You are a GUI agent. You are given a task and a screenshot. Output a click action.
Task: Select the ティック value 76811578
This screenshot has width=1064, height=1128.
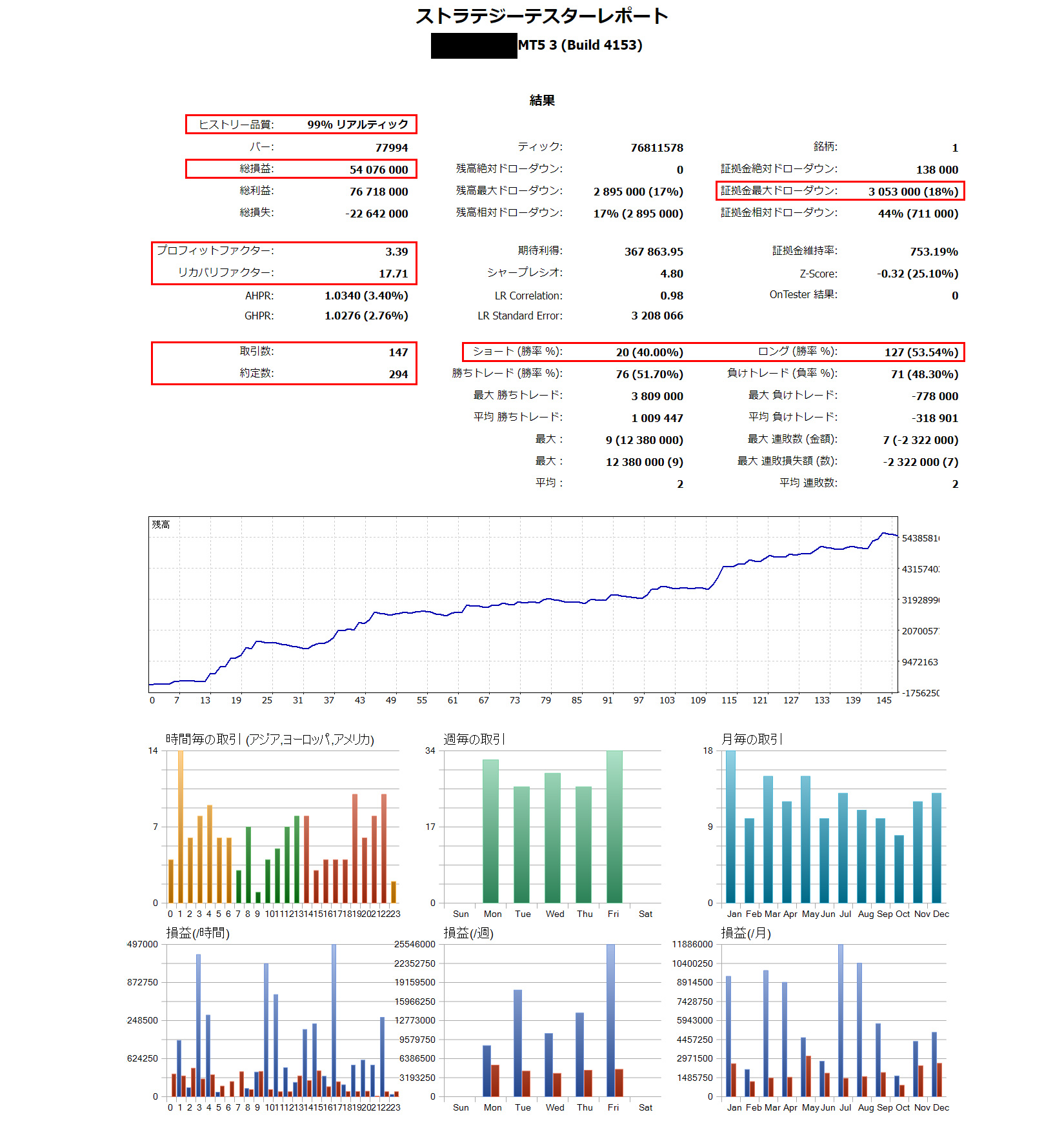[657, 148]
